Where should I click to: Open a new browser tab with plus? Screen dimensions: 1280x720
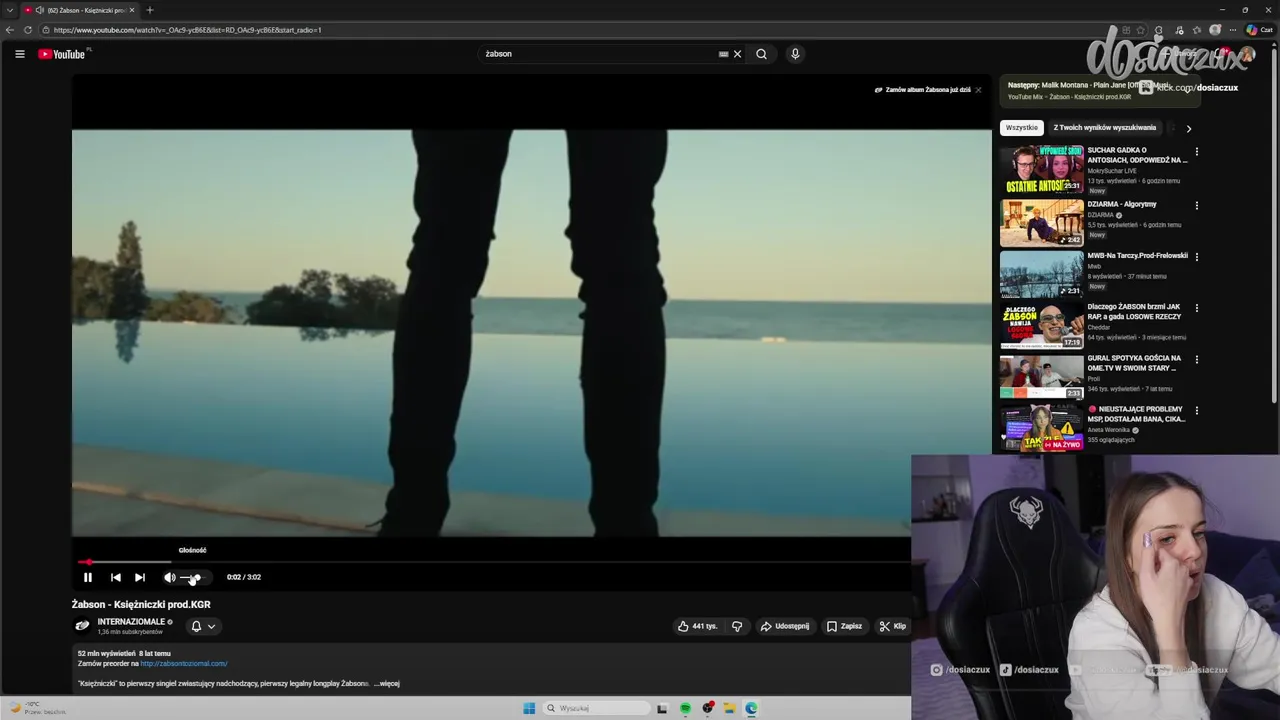point(150,10)
